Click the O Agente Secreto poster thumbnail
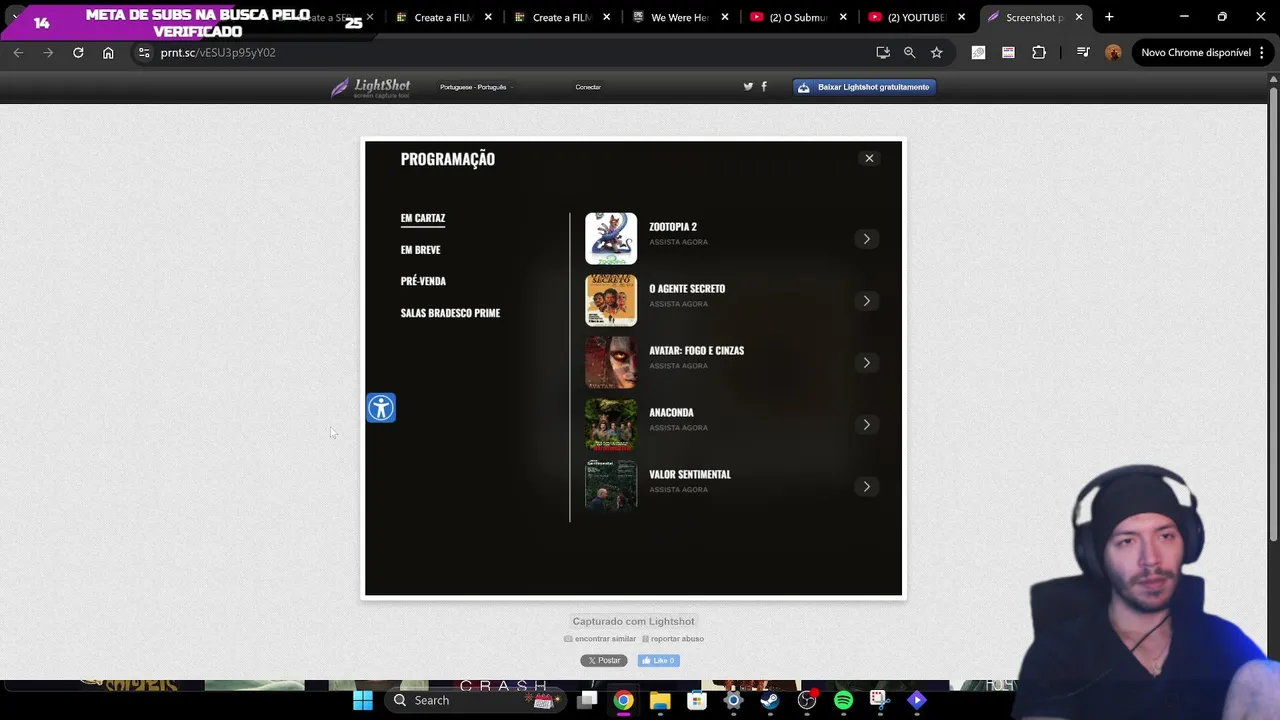Image resolution: width=1280 pixels, height=720 pixels. [611, 300]
